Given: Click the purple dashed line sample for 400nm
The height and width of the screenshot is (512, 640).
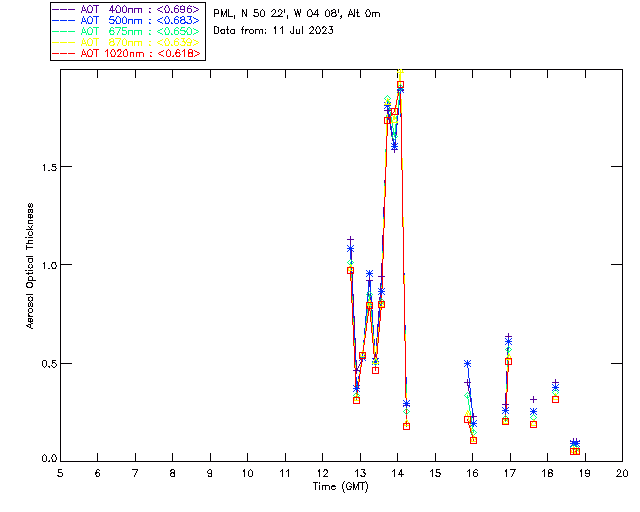Looking at the screenshot, I should click(64, 9).
